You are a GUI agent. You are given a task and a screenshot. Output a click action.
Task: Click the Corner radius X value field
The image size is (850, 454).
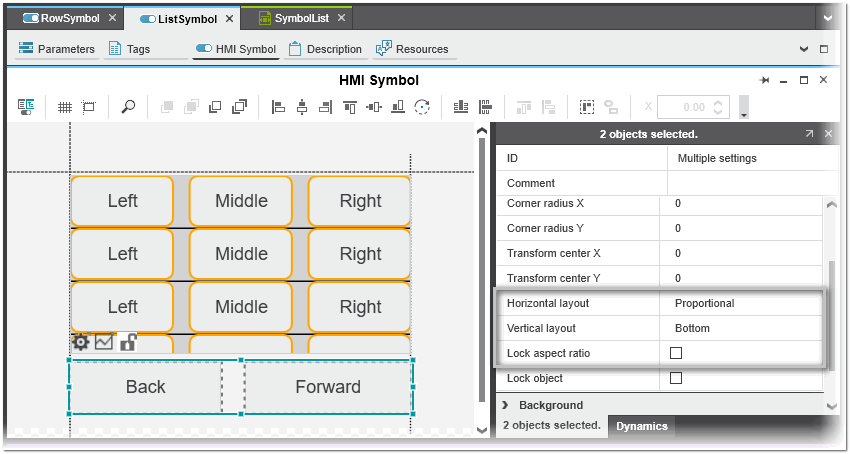point(740,203)
